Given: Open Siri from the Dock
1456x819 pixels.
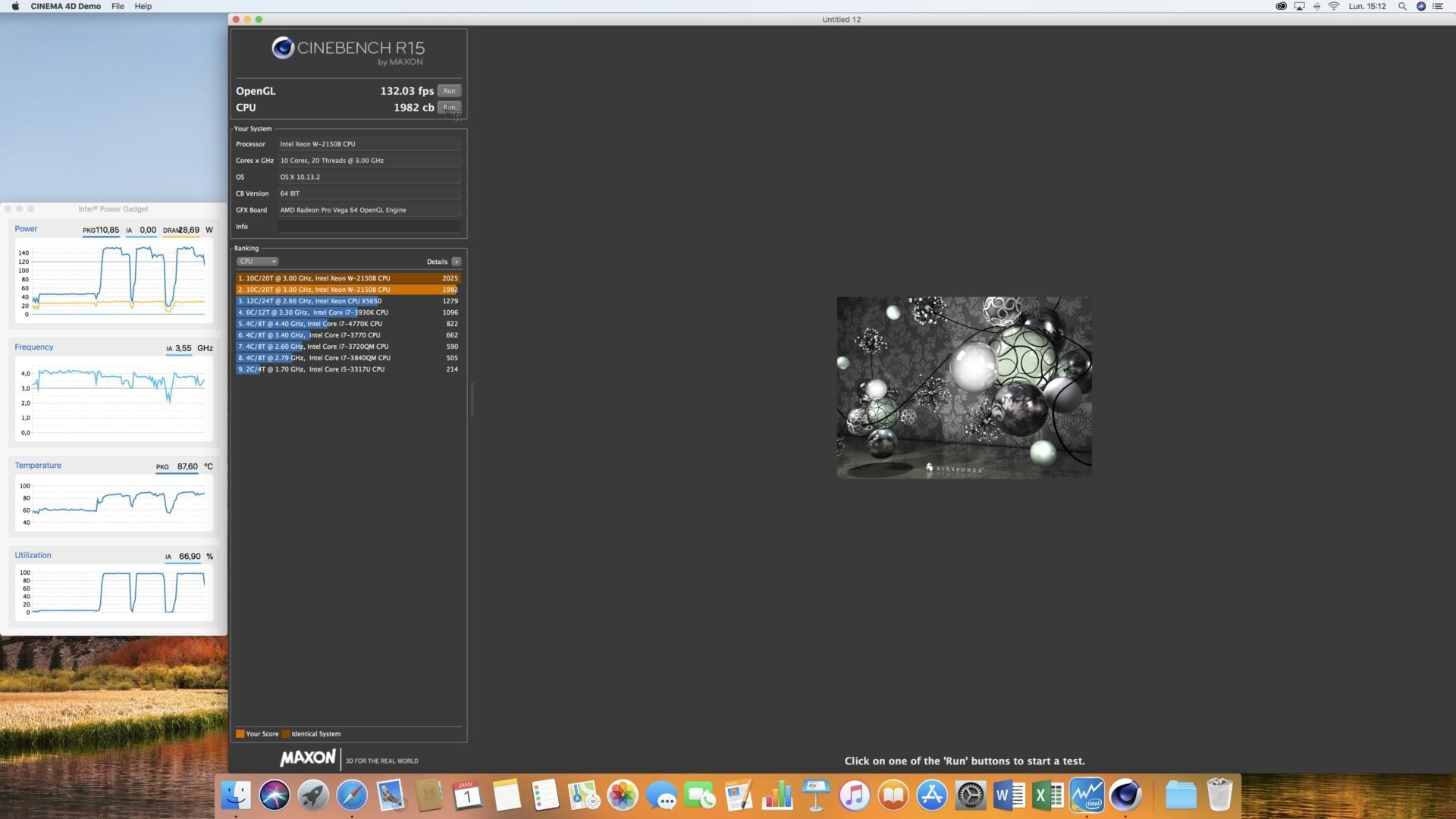Looking at the screenshot, I should (x=275, y=795).
